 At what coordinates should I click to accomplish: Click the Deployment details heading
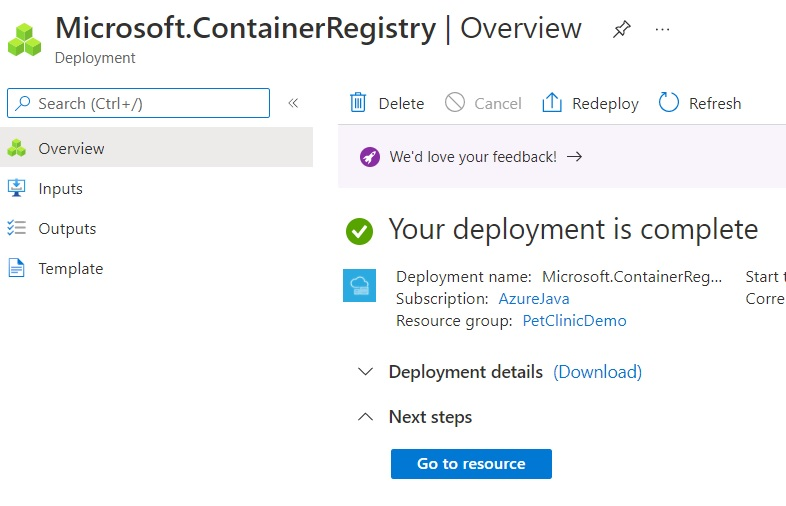pos(466,372)
